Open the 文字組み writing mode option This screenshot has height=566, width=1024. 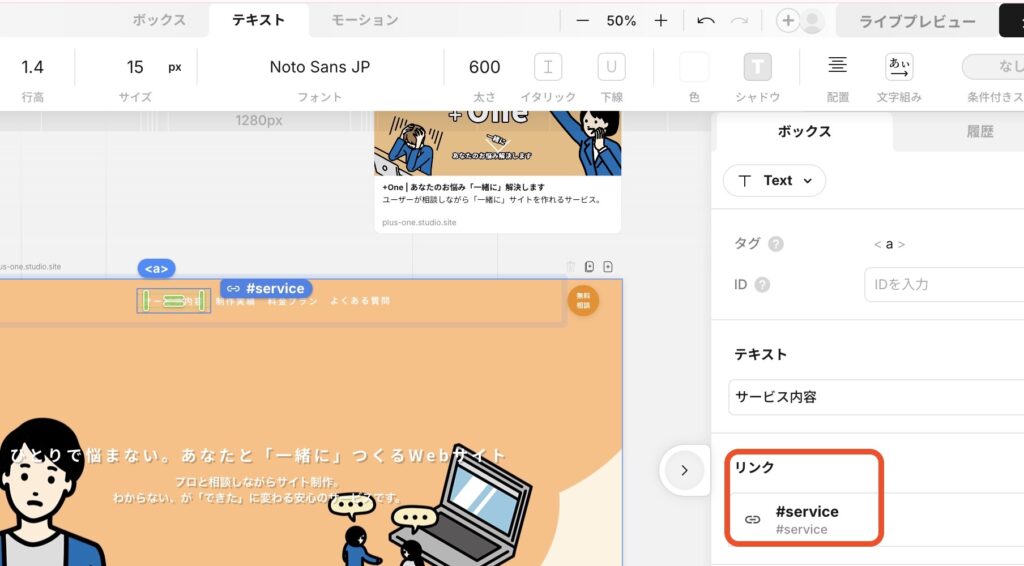pyautogui.click(x=899, y=66)
